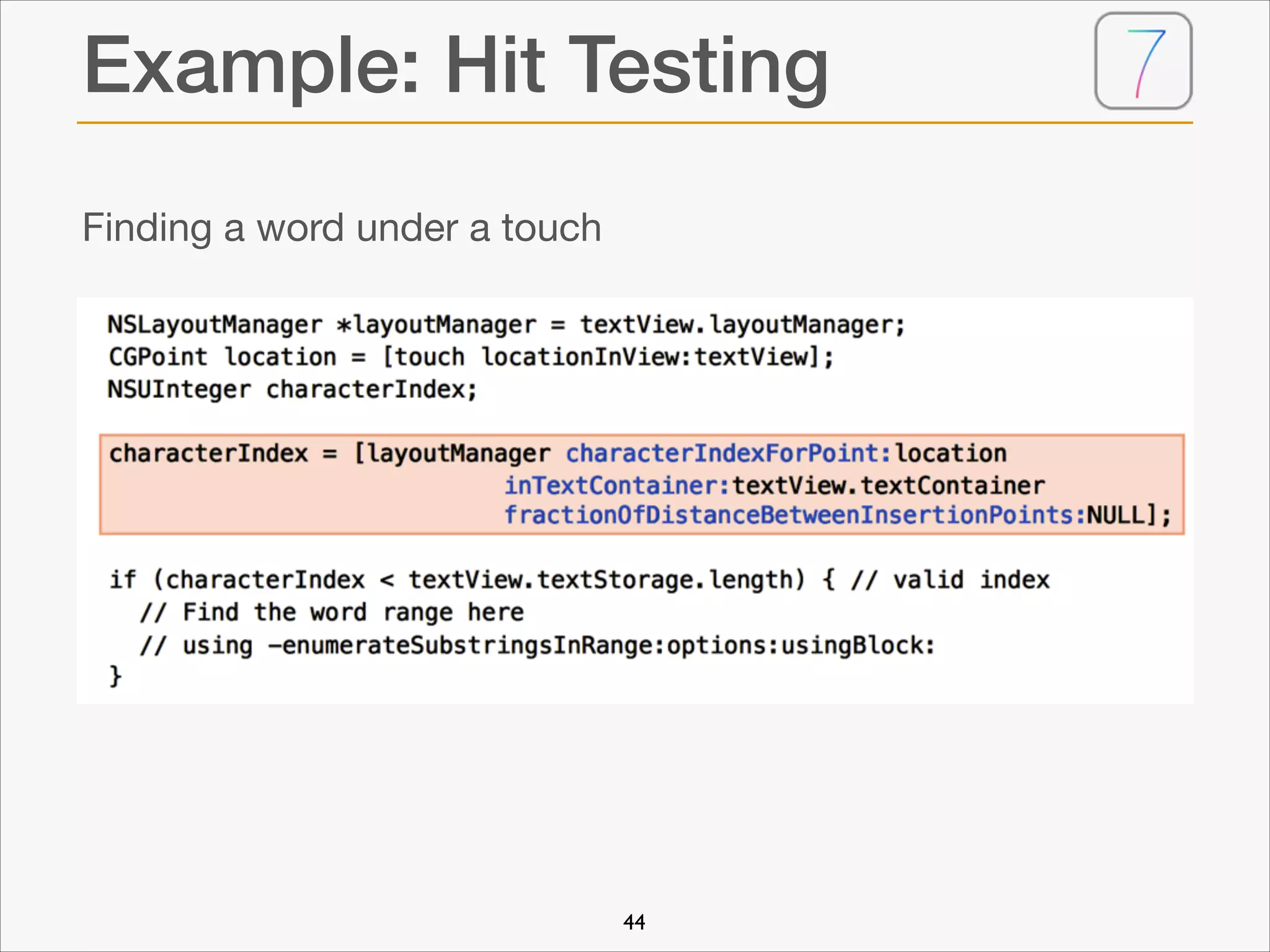Click the comment '// Find the word range here'

pos(332,612)
